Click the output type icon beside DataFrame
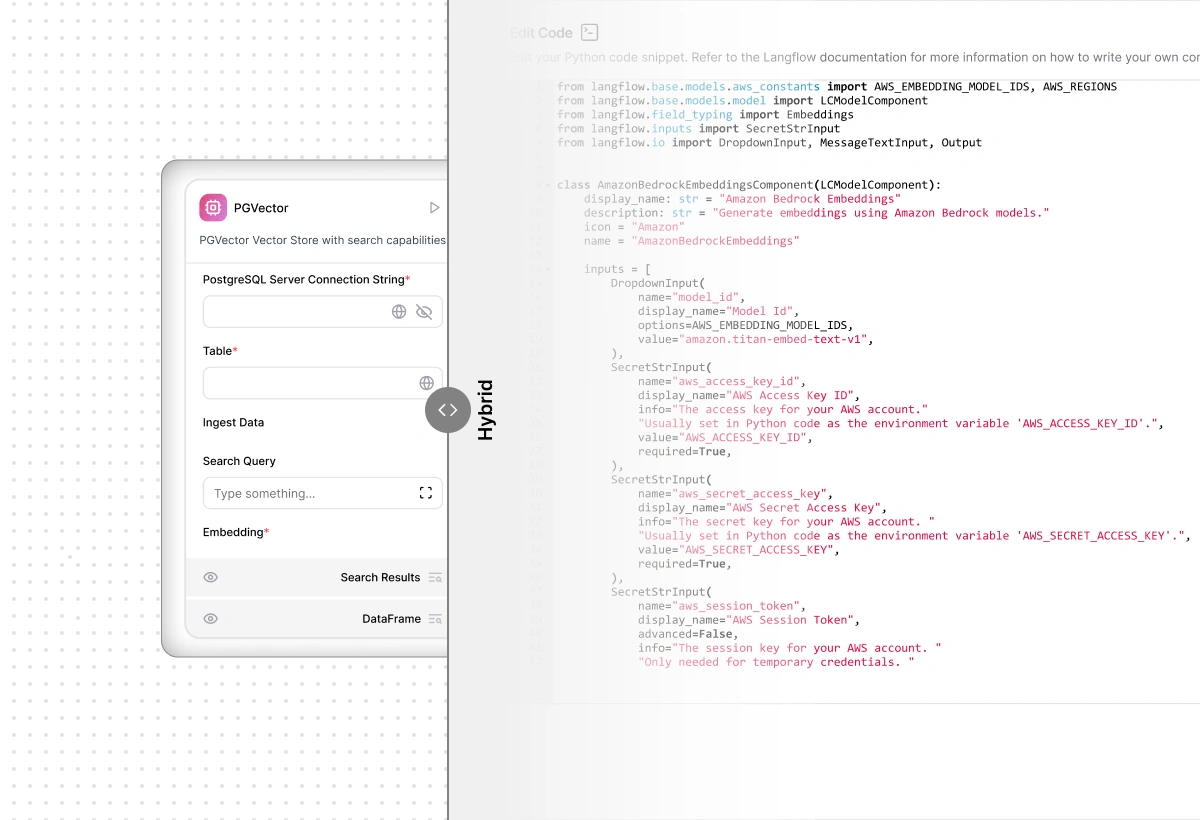The image size is (1200, 820). (x=435, y=618)
